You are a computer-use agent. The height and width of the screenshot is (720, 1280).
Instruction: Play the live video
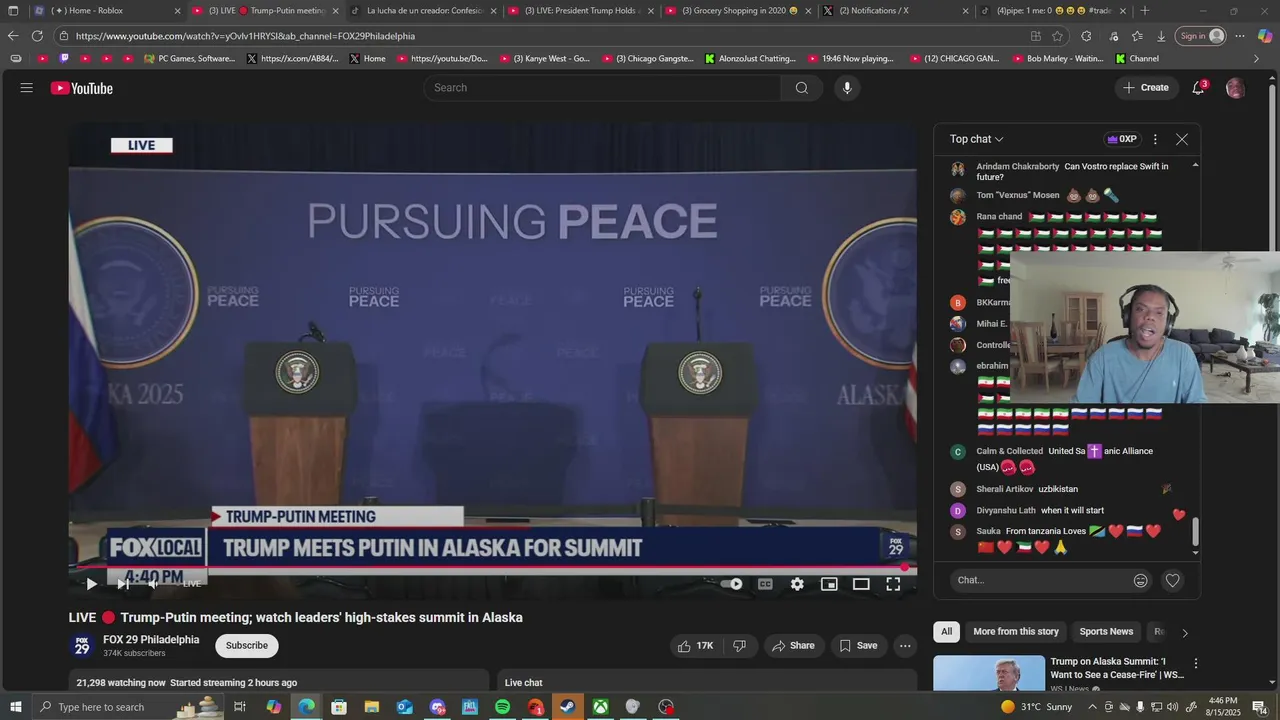pyautogui.click(x=91, y=584)
